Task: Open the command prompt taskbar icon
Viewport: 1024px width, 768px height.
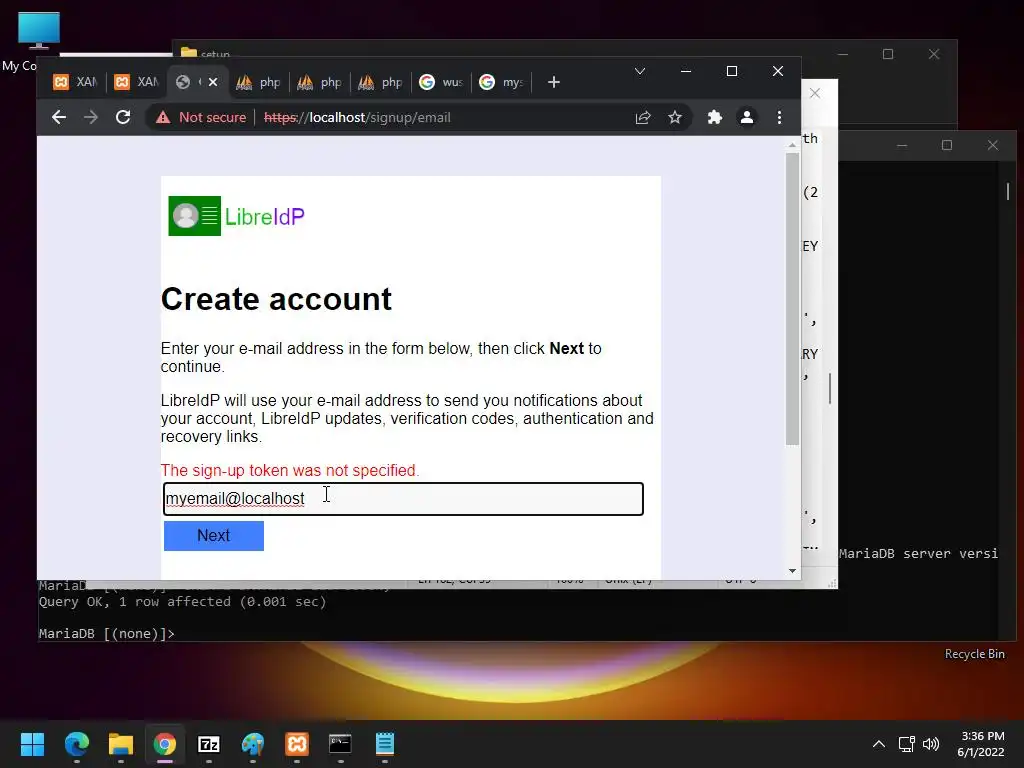Action: 340,744
